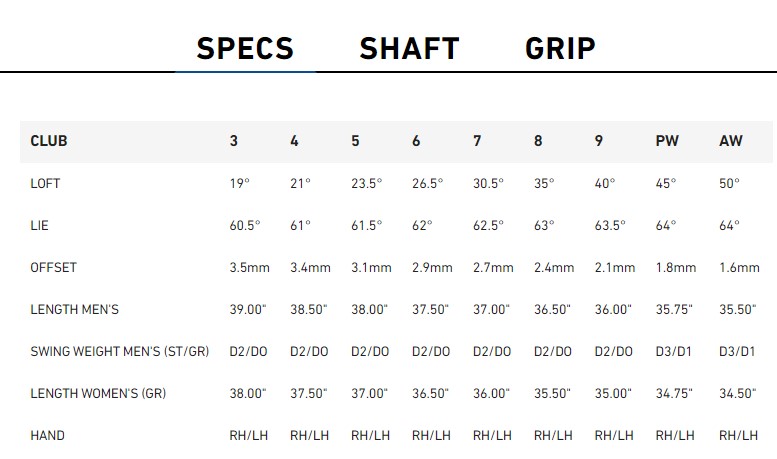Click the HAND row label
The width and height of the screenshot is (777, 459).
click(47, 436)
